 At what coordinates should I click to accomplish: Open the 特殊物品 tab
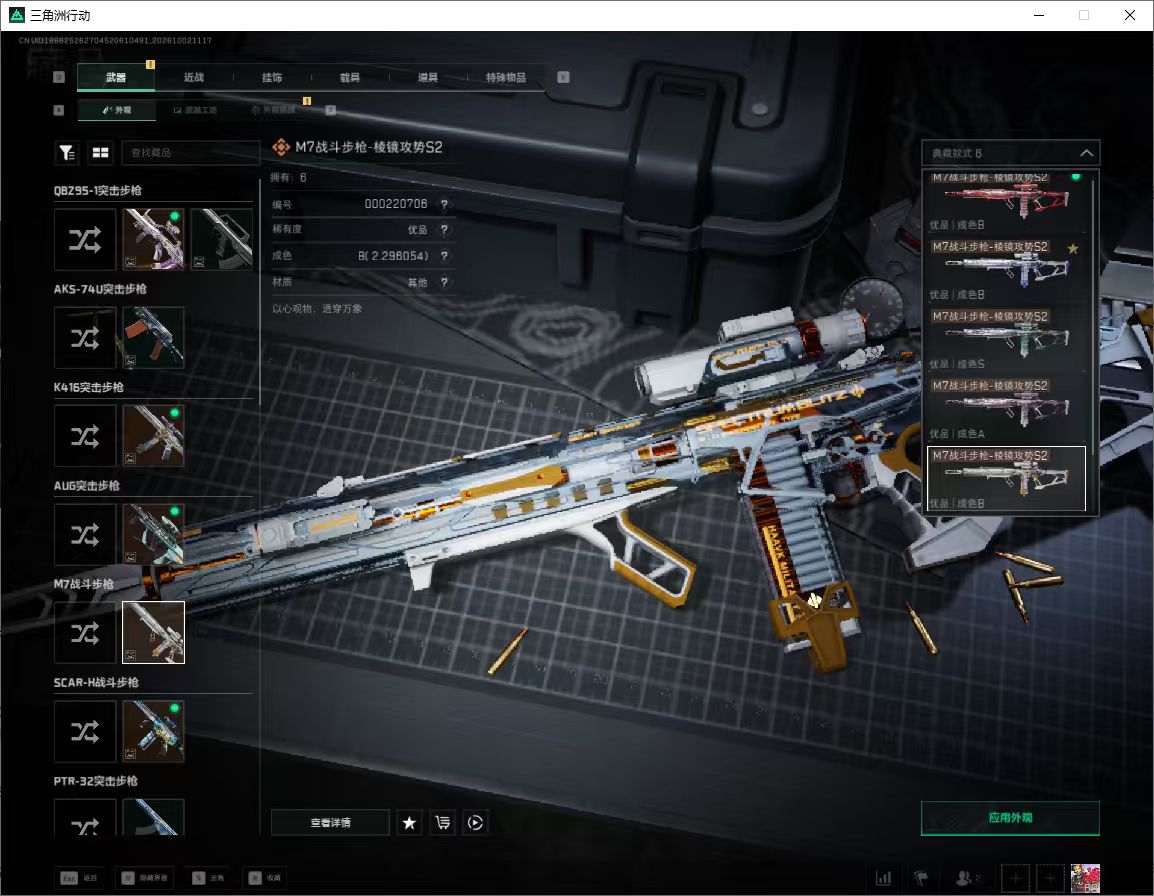coord(506,77)
